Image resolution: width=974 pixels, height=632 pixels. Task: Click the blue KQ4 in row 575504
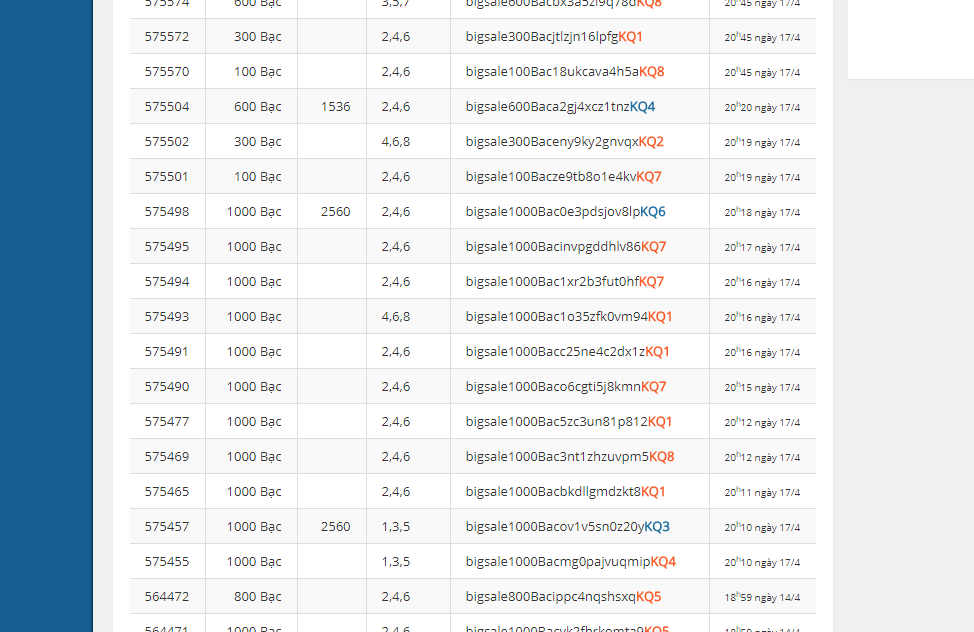point(642,107)
